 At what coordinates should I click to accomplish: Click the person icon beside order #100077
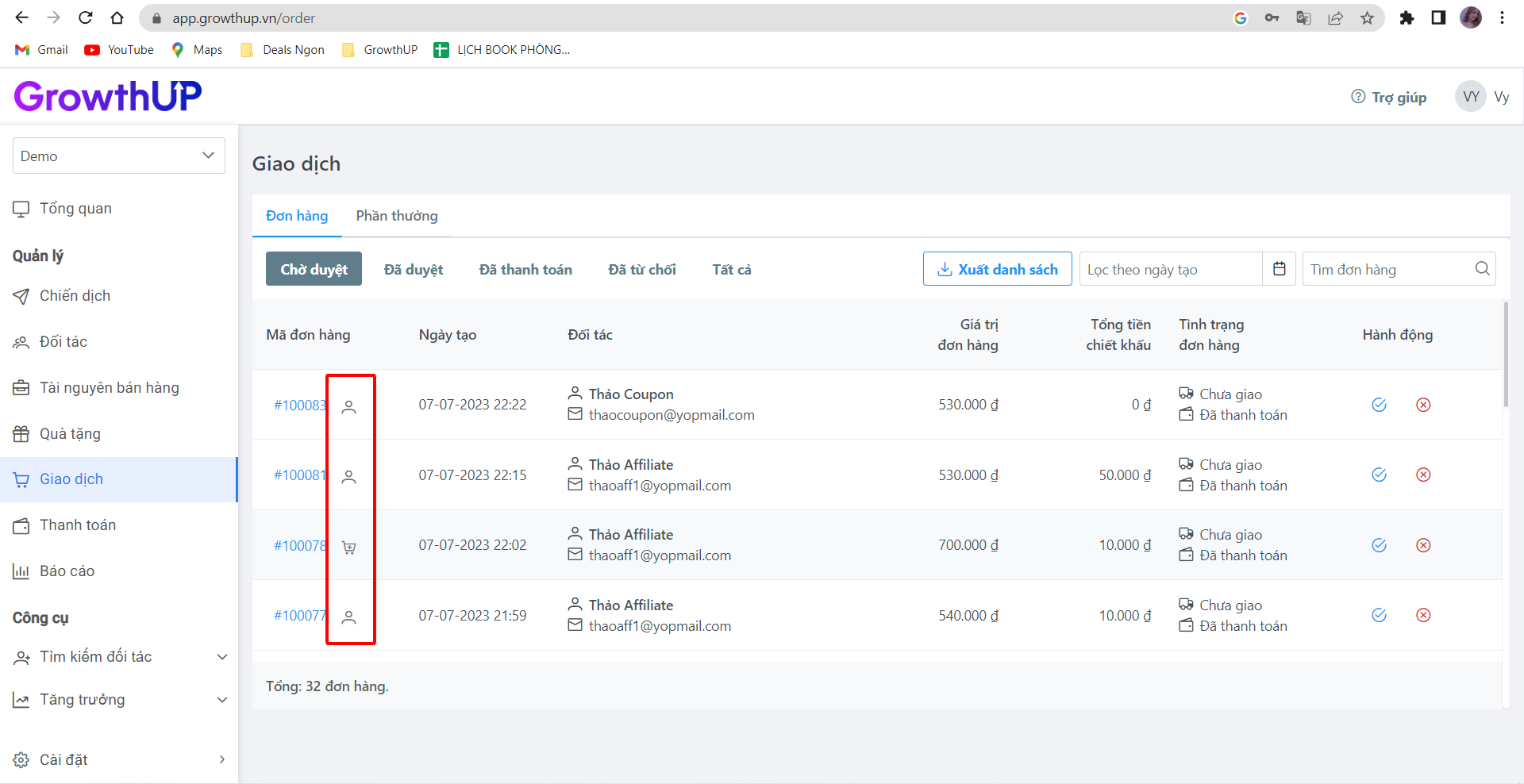pyautogui.click(x=348, y=617)
